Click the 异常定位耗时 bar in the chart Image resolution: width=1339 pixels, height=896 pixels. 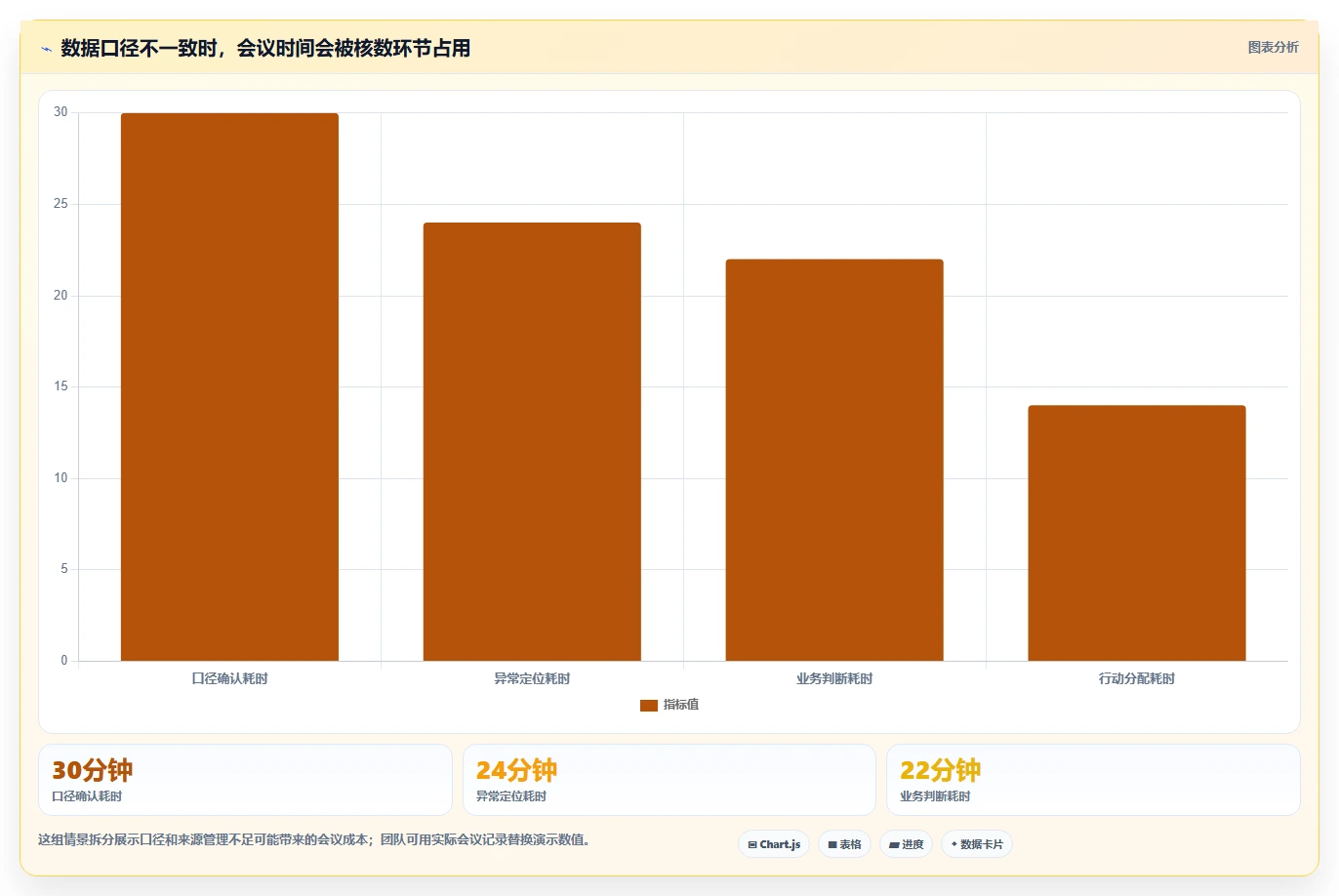click(x=532, y=442)
